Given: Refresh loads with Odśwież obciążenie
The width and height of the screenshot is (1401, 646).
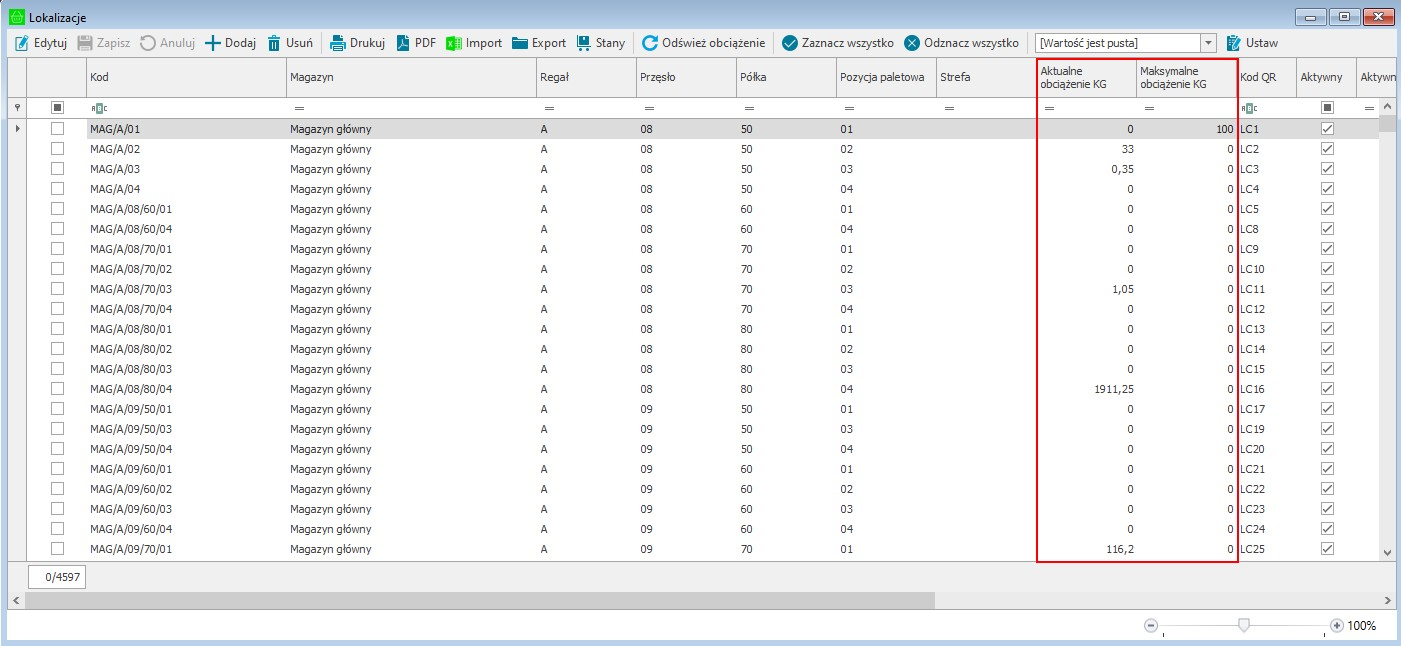Looking at the screenshot, I should (x=703, y=43).
